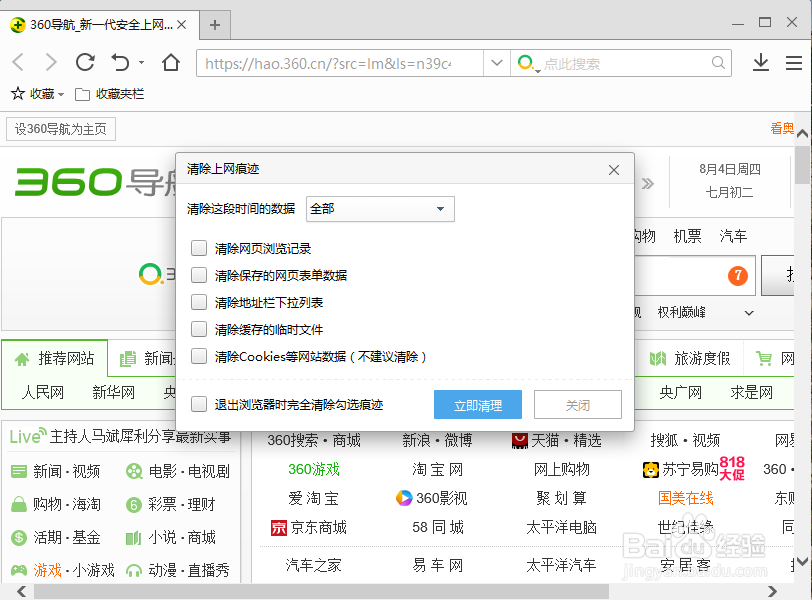The width and height of the screenshot is (812, 600).
Task: Open the undo button's small dropdown arrow
Action: (141, 63)
